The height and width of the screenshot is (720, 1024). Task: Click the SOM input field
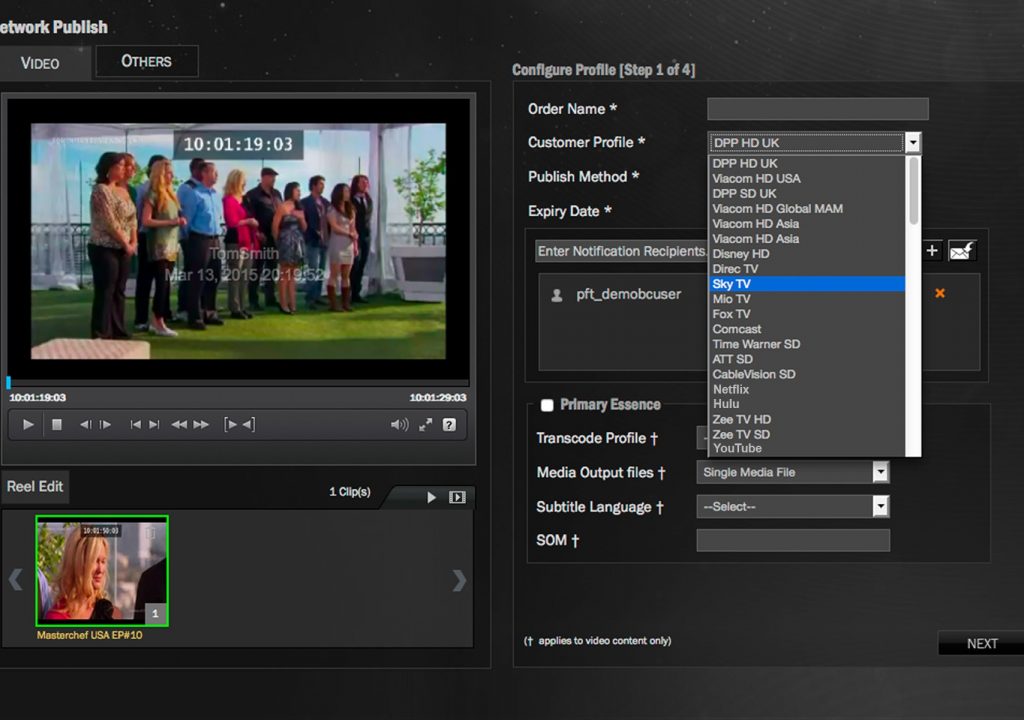point(793,540)
